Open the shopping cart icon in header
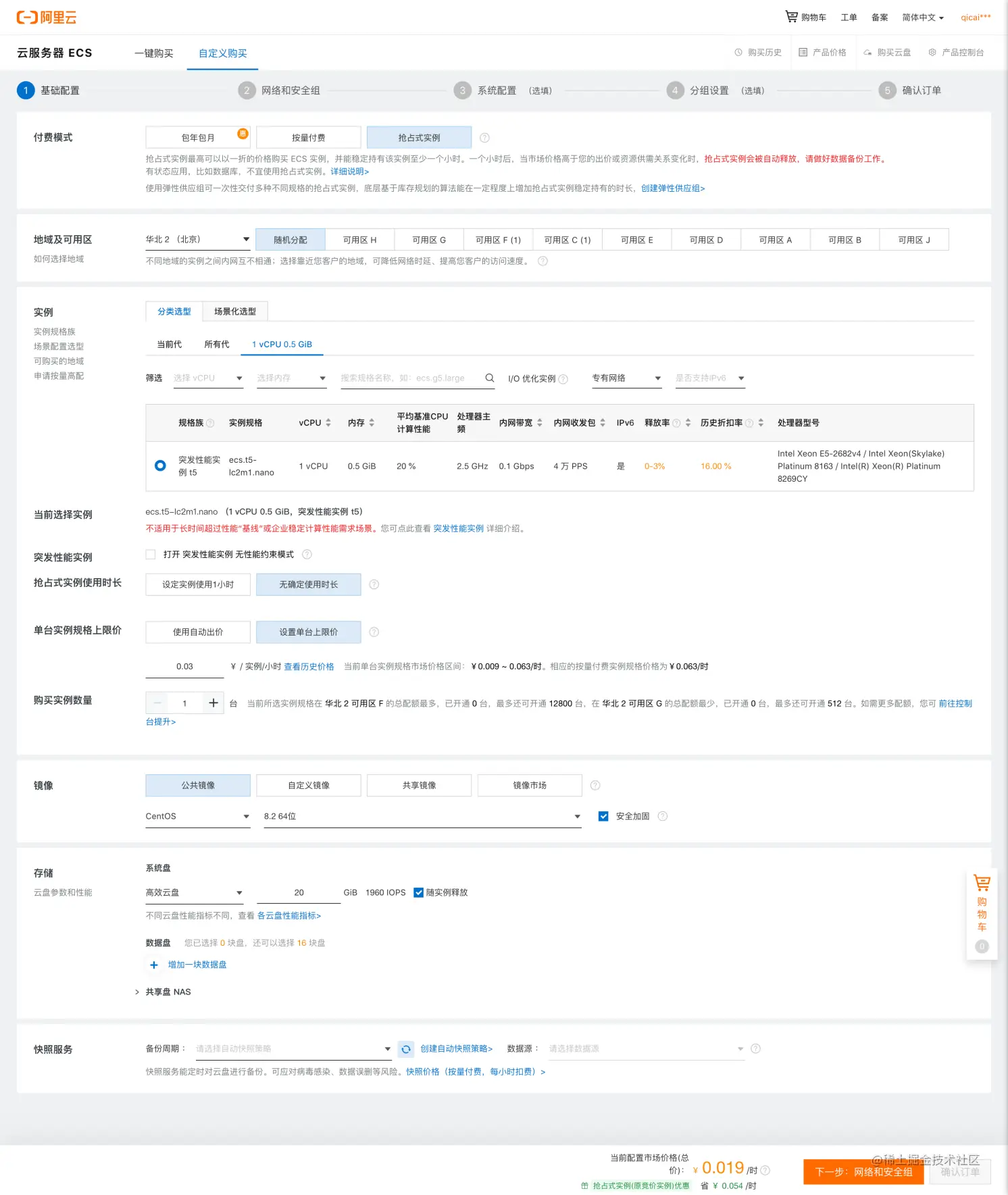This screenshot has width=1008, height=1195. coord(791,16)
